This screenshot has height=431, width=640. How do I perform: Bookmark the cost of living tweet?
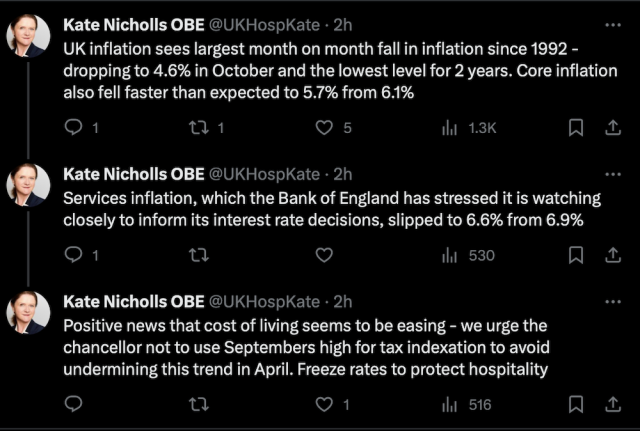[x=575, y=404]
